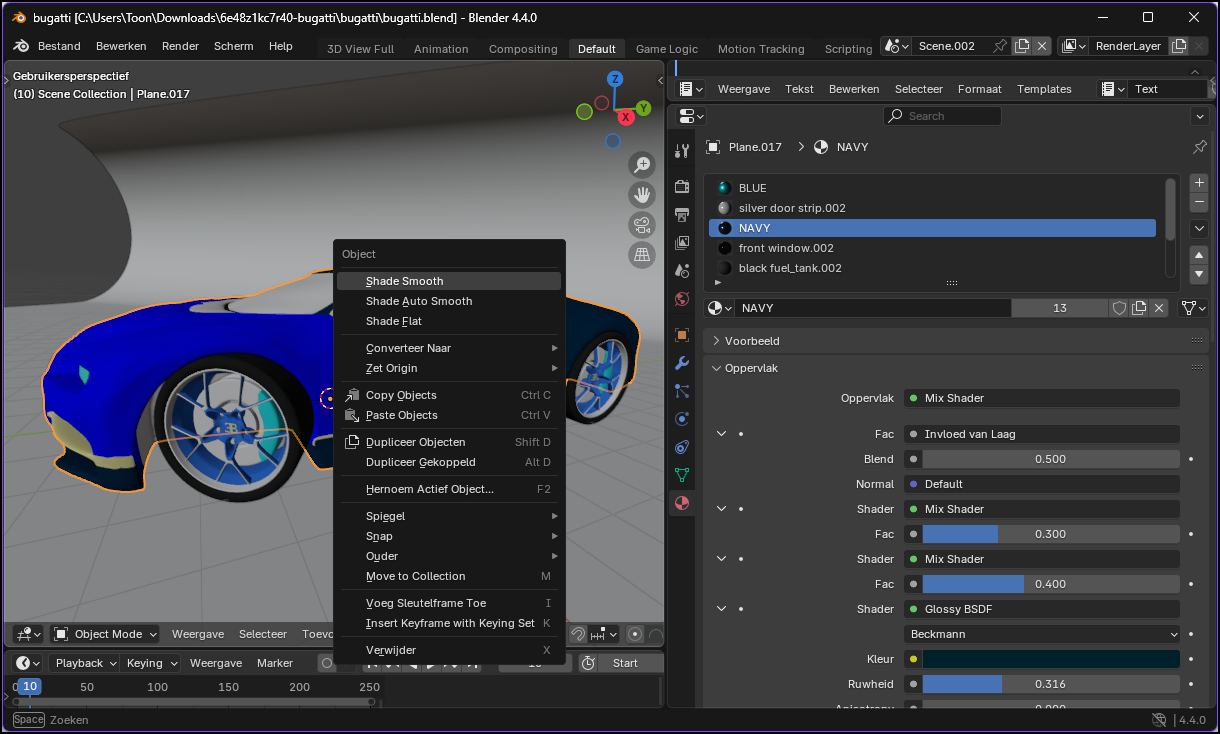This screenshot has height=734, width=1220.
Task: Click the zoom magnifier icon in the viewport
Action: point(642,165)
